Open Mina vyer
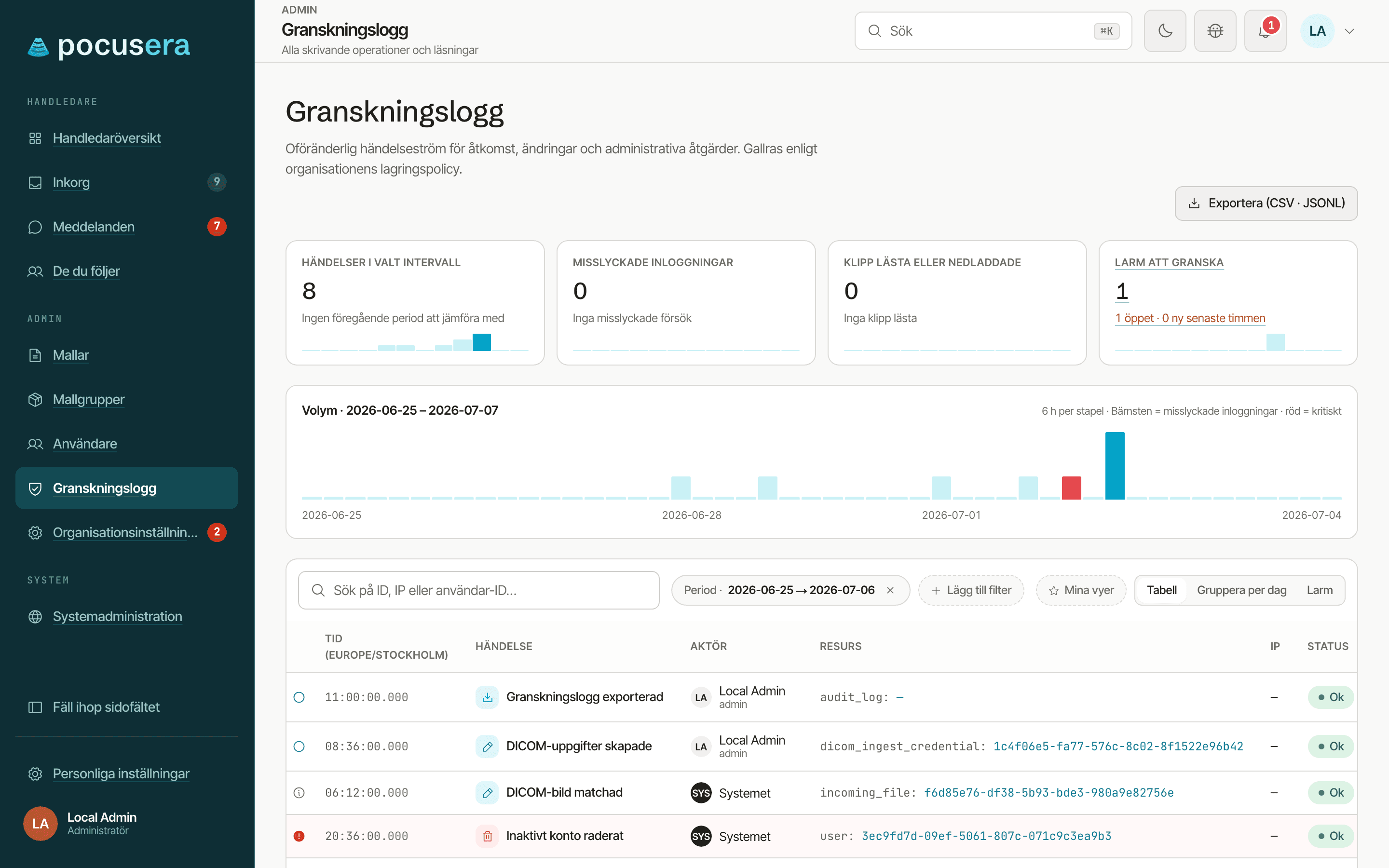The width and height of the screenshot is (1389, 868). pos(1081,590)
